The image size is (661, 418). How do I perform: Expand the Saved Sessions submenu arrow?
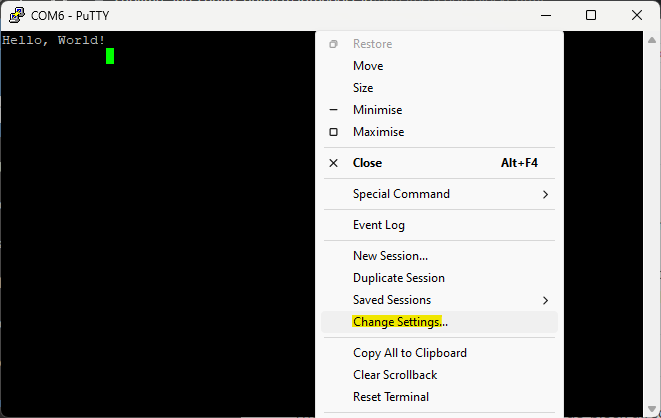[545, 300]
